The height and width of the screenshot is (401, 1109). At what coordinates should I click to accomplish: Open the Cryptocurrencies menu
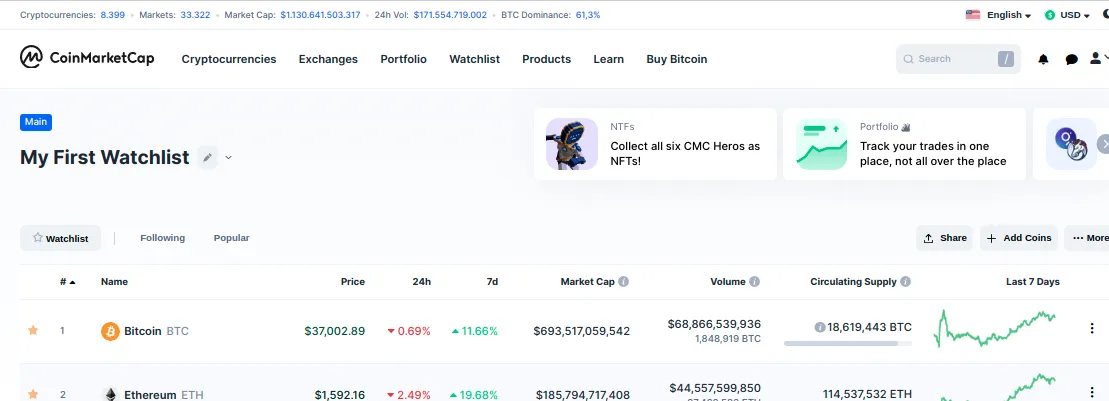(x=228, y=59)
